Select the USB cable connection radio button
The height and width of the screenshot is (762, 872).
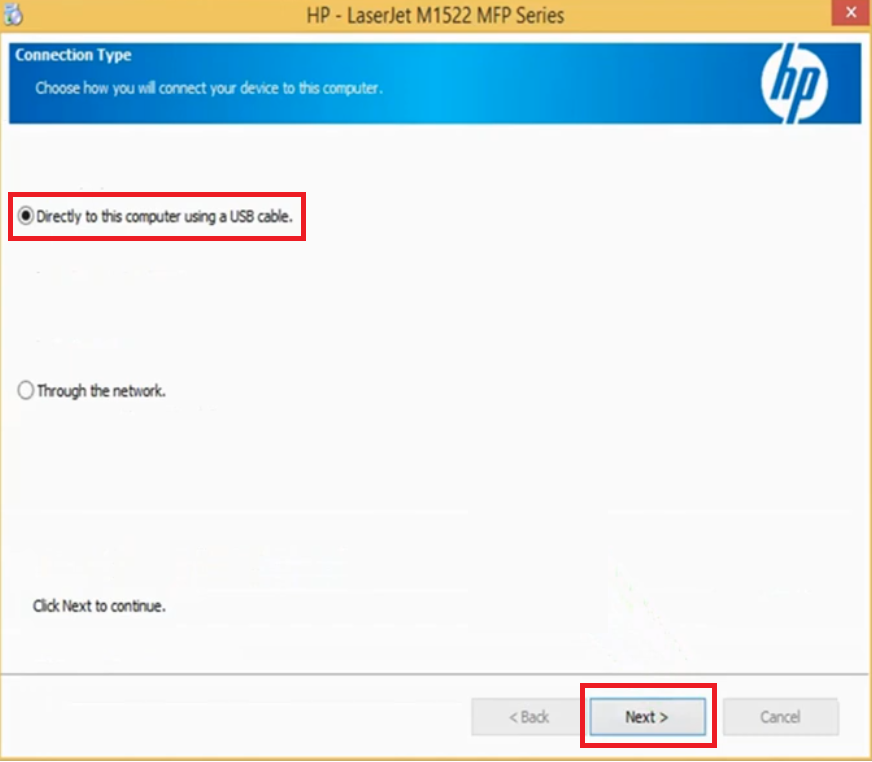(x=26, y=216)
